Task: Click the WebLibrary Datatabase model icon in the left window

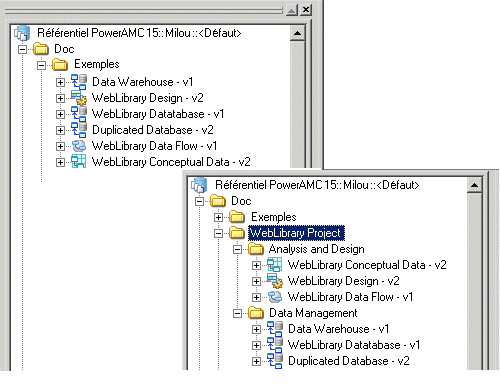Action: coord(79,114)
